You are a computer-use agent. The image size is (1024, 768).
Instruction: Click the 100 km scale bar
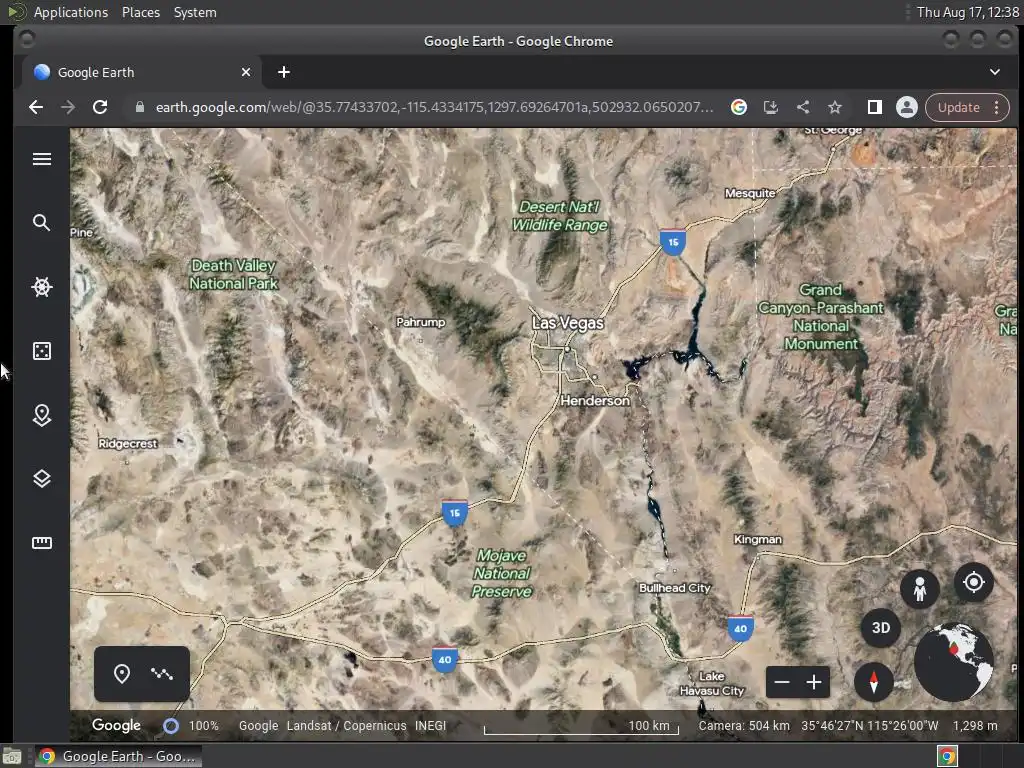[x=581, y=727]
